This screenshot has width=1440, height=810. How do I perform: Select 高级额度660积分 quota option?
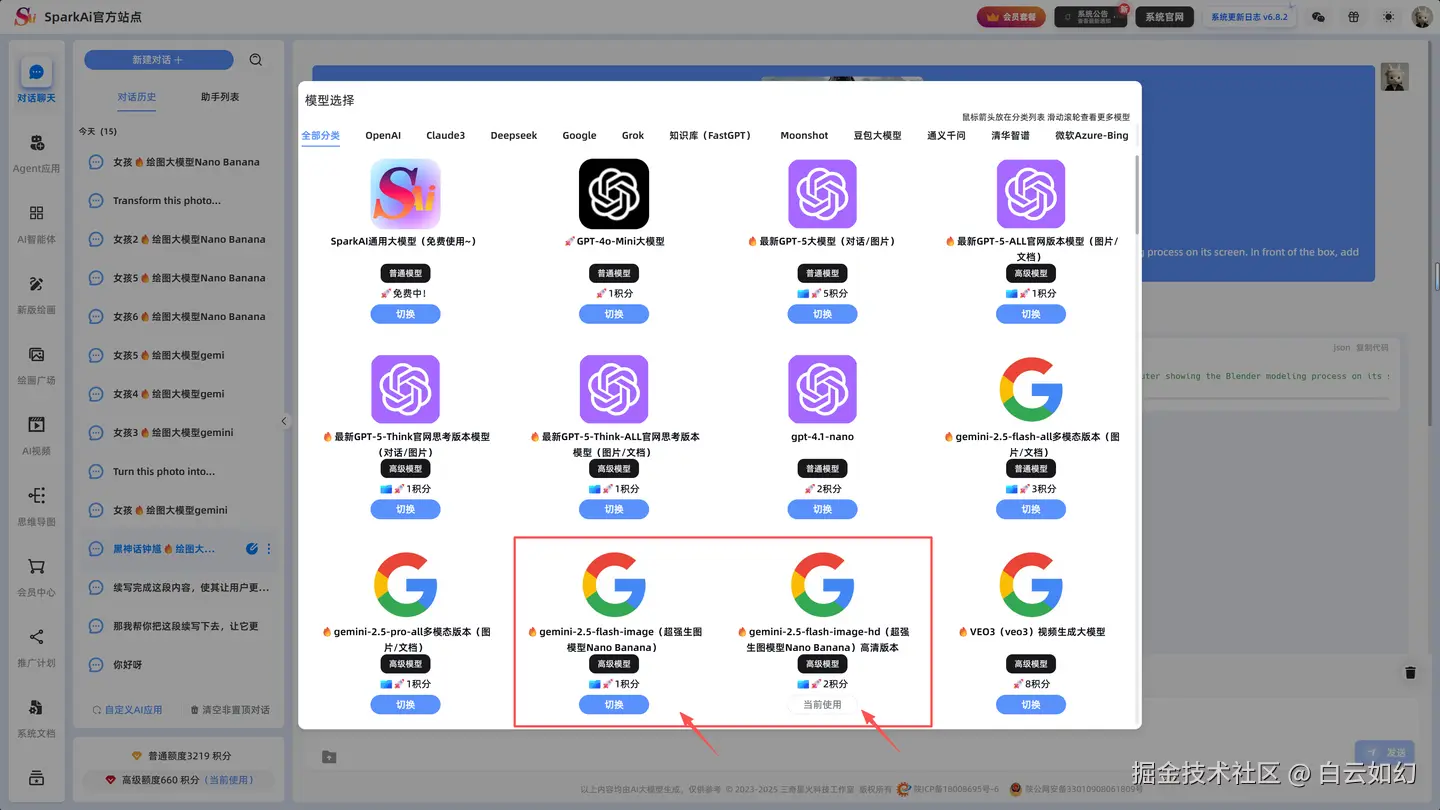click(x=180, y=780)
